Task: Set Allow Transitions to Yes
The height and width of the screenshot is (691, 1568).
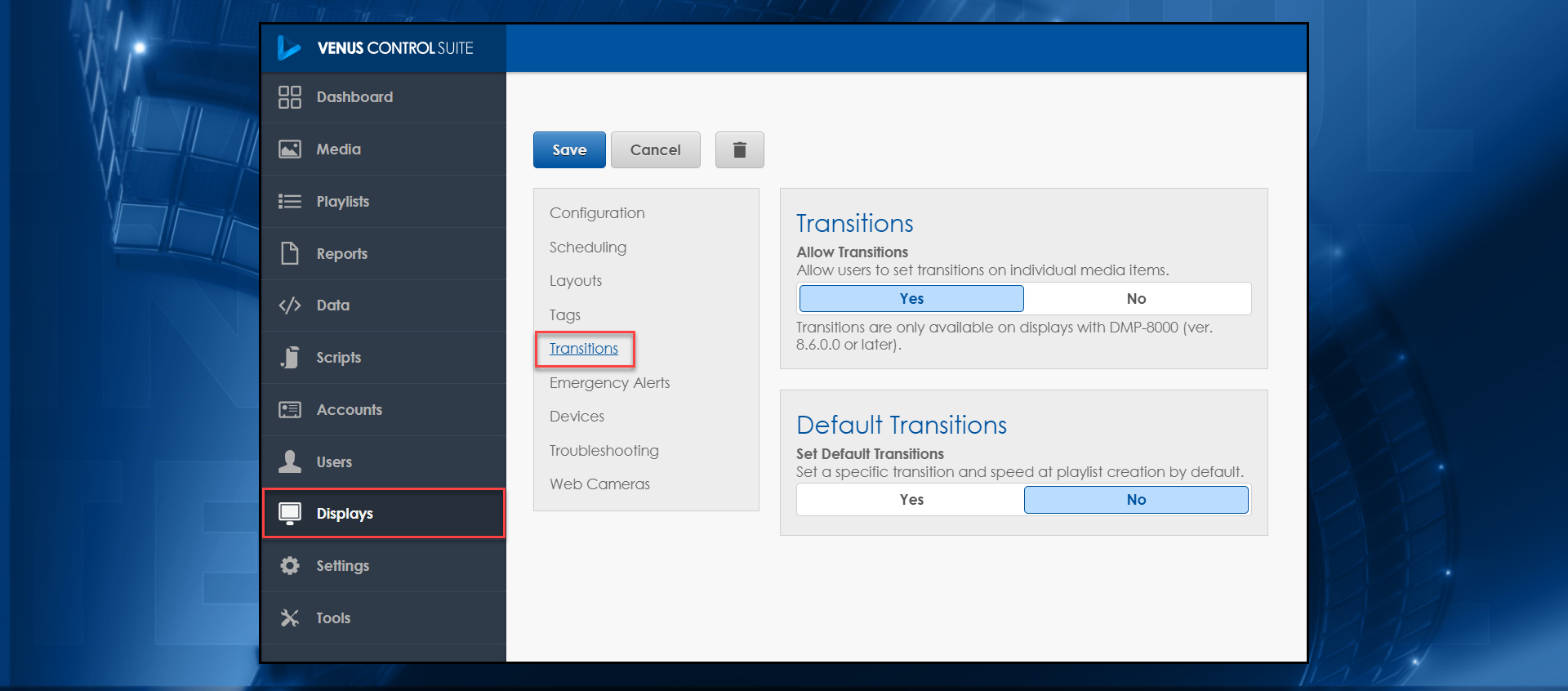Action: click(x=911, y=298)
